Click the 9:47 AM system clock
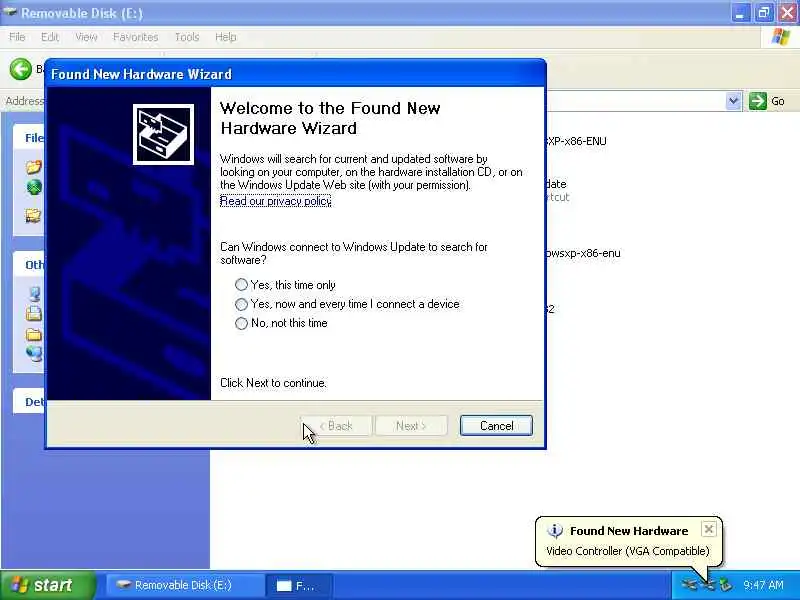The width and height of the screenshot is (800, 600). 763,585
